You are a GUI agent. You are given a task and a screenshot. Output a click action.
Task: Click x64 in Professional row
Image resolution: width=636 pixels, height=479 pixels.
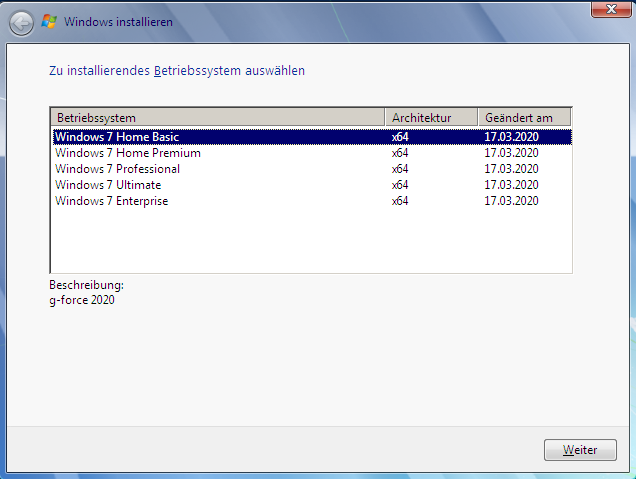[x=400, y=169]
